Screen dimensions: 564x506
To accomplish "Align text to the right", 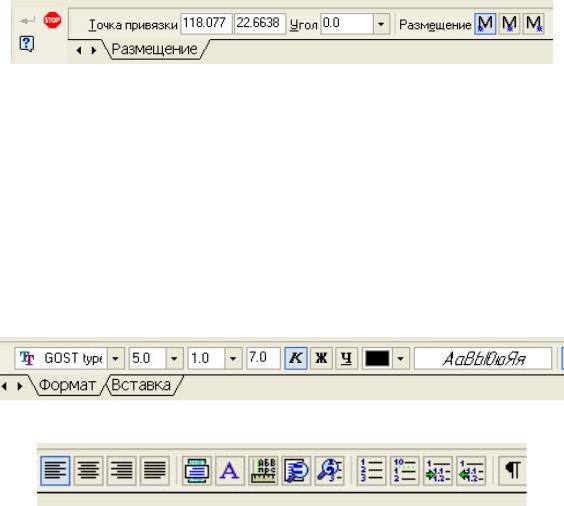I will pyautogui.click(x=121, y=470).
